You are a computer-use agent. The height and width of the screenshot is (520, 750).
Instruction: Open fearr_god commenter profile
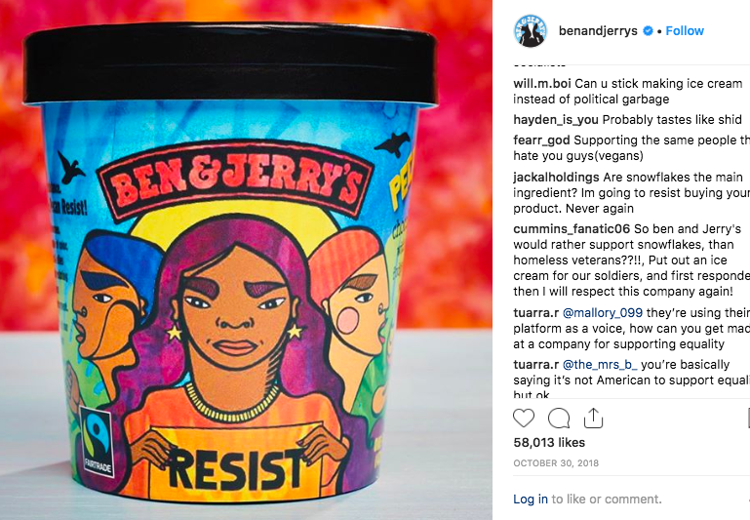(x=541, y=140)
